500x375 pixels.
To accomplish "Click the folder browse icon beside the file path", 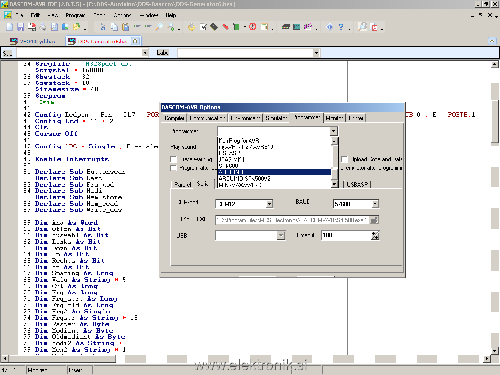I will pos(374,220).
